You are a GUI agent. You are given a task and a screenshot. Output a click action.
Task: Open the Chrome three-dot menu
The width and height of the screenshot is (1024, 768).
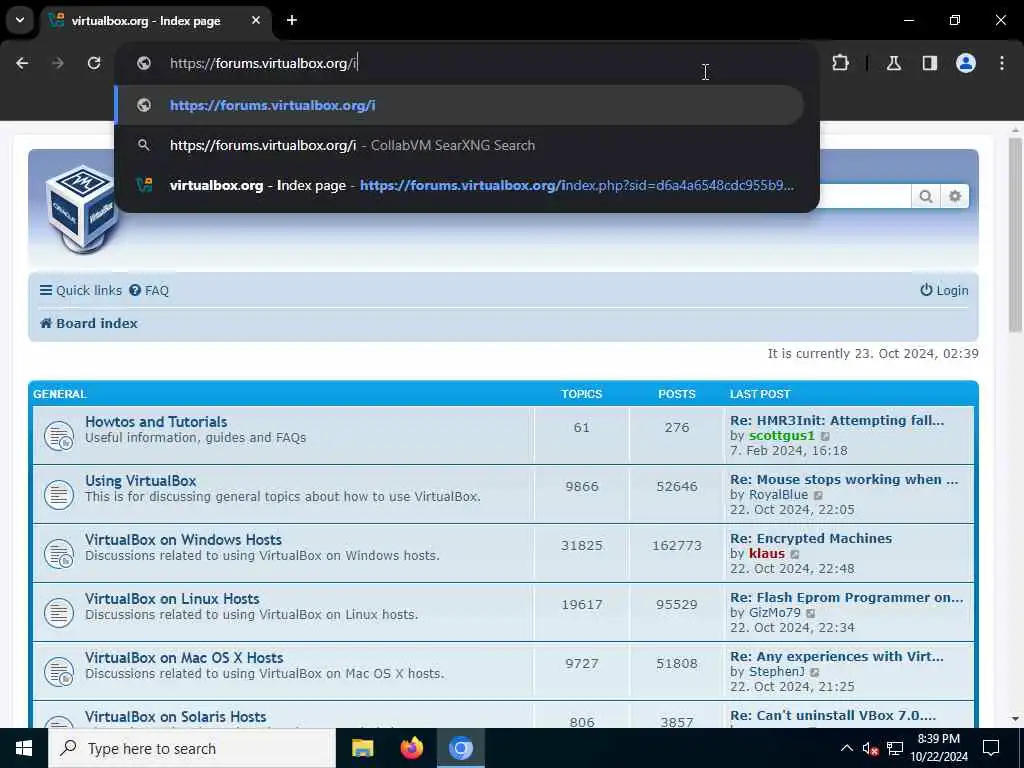[x=1002, y=63]
